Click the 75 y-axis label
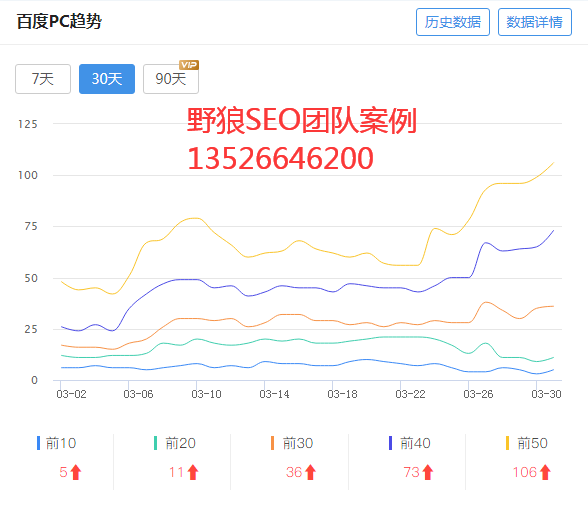 [31, 226]
